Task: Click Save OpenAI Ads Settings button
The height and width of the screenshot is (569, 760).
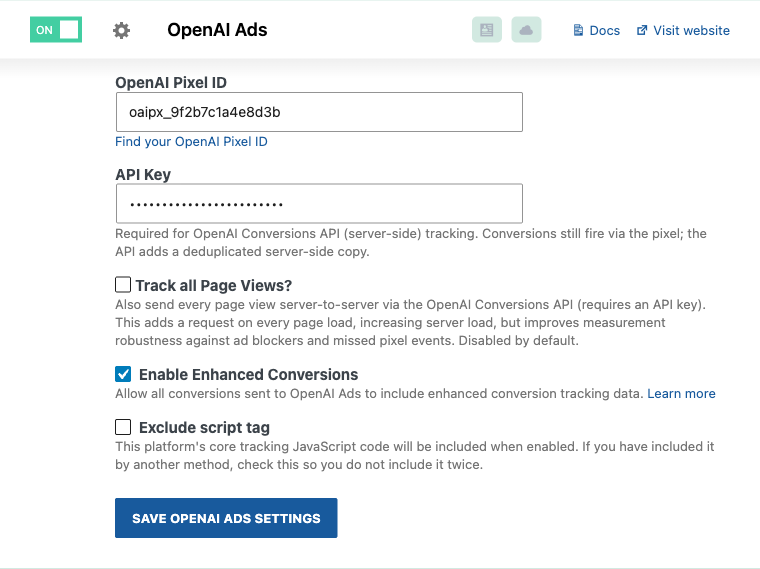Action: click(x=226, y=518)
